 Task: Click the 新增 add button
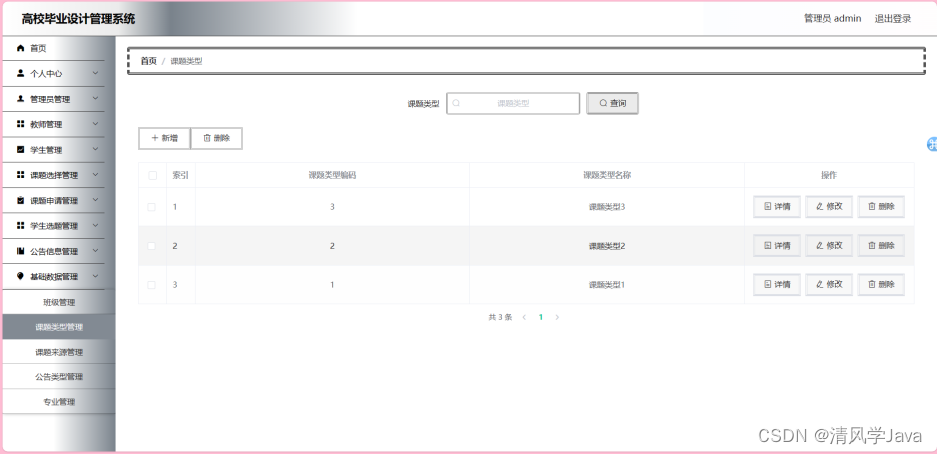coord(164,138)
